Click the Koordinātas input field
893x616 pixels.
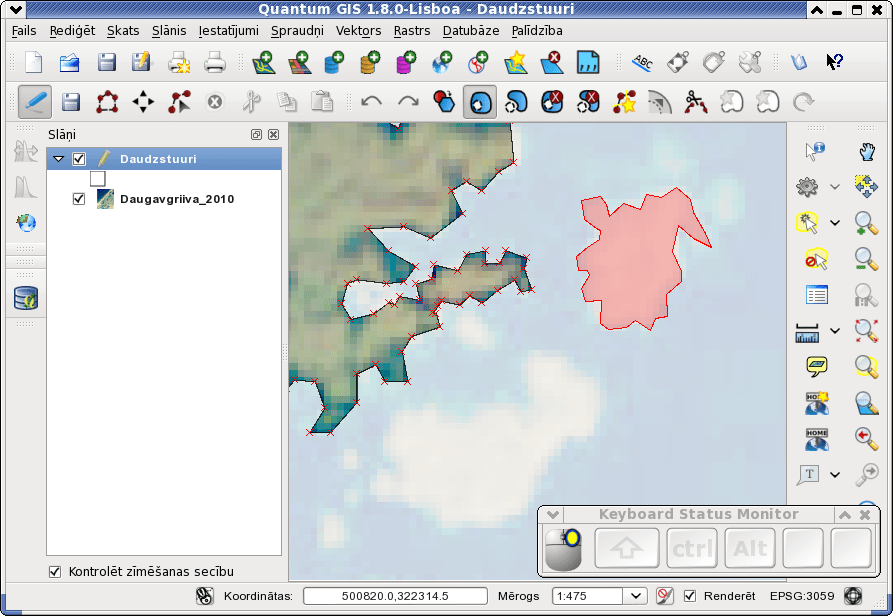395,596
